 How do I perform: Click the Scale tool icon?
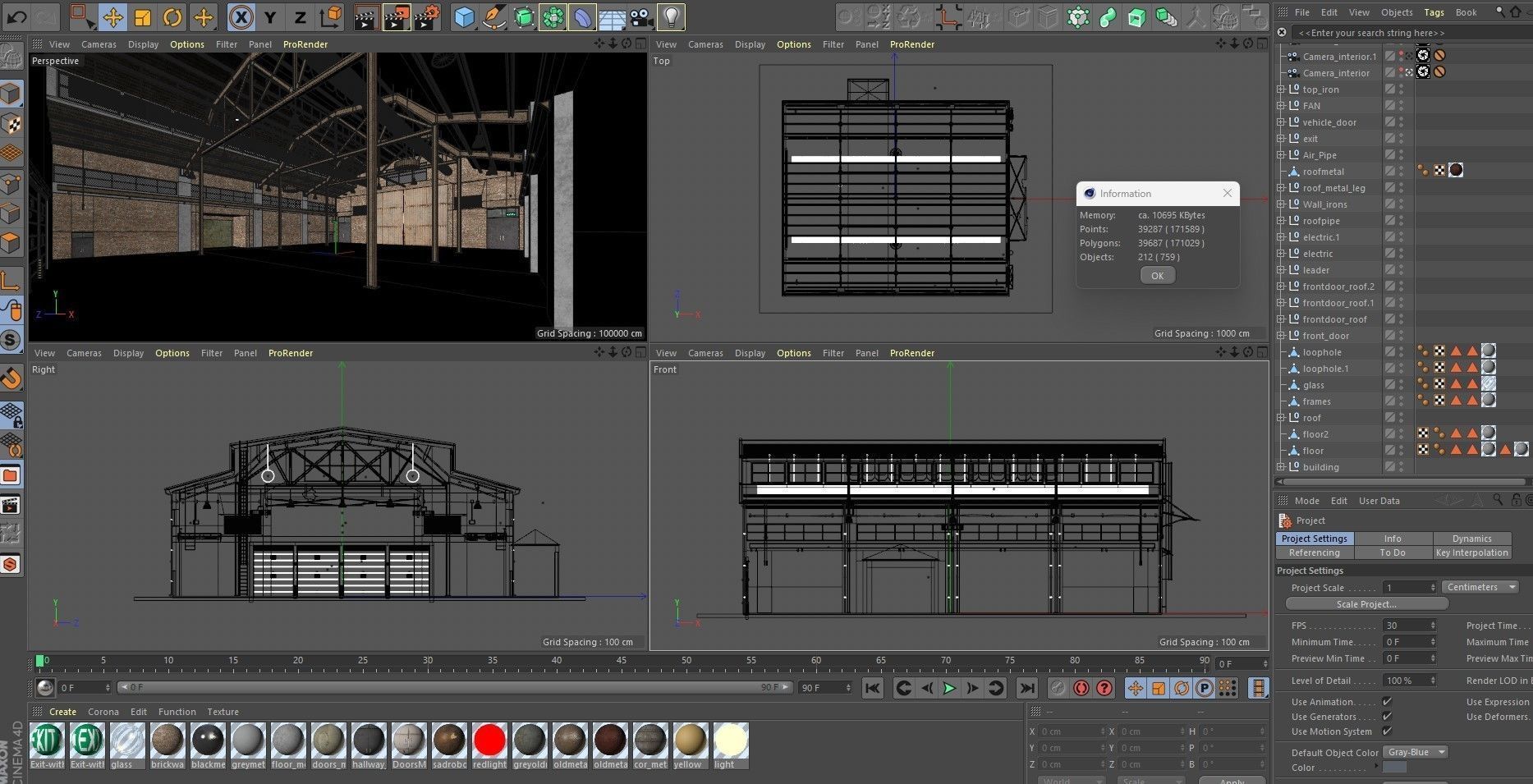(x=143, y=16)
